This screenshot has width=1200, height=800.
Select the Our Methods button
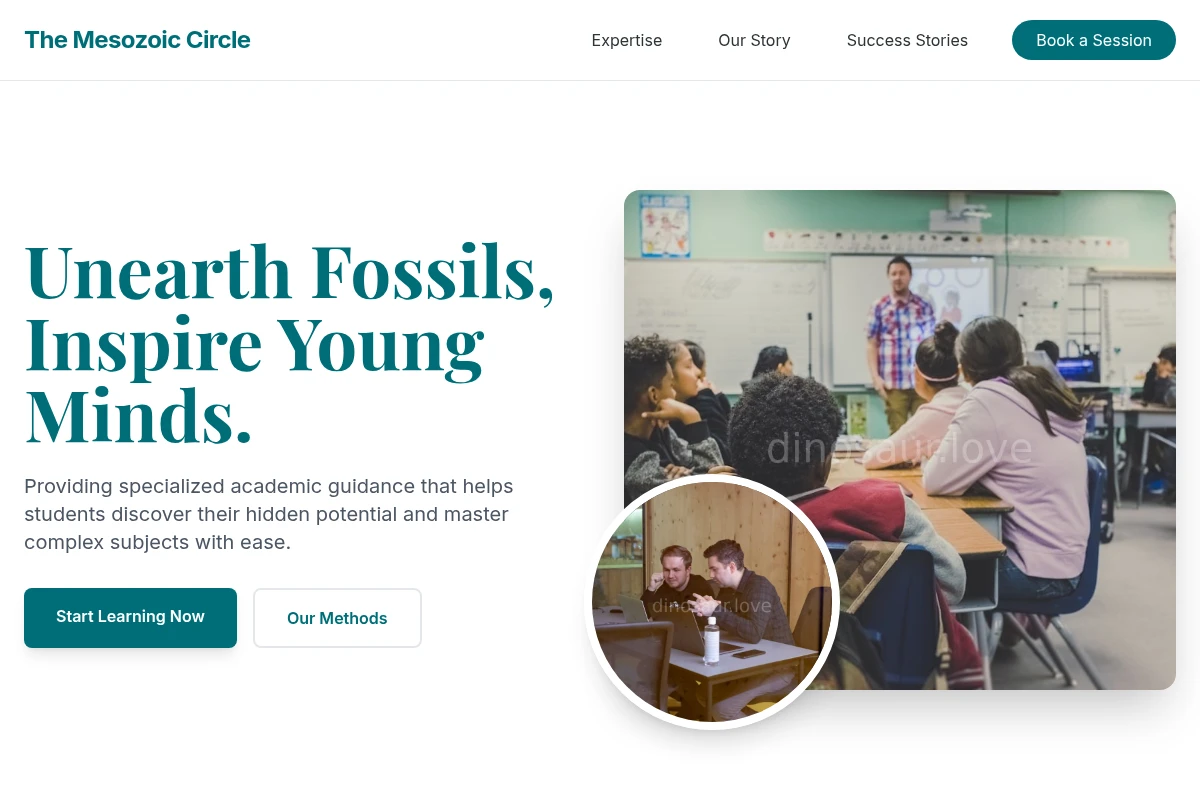[337, 618]
